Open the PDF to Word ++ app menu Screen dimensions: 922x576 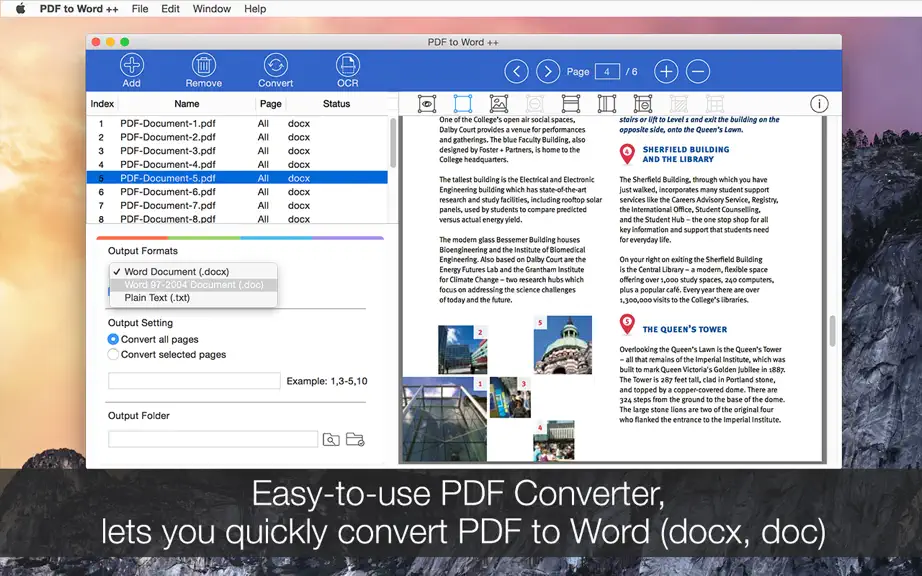[x=79, y=9]
